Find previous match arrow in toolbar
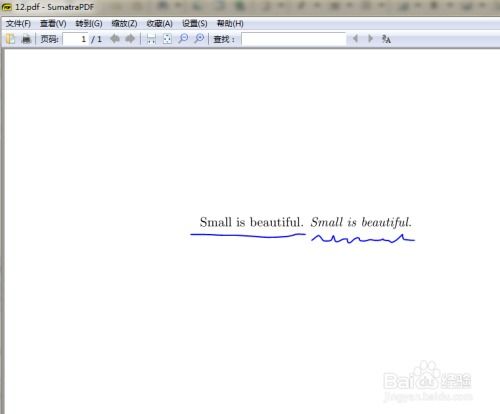This screenshot has width=500, height=414. 355,39
